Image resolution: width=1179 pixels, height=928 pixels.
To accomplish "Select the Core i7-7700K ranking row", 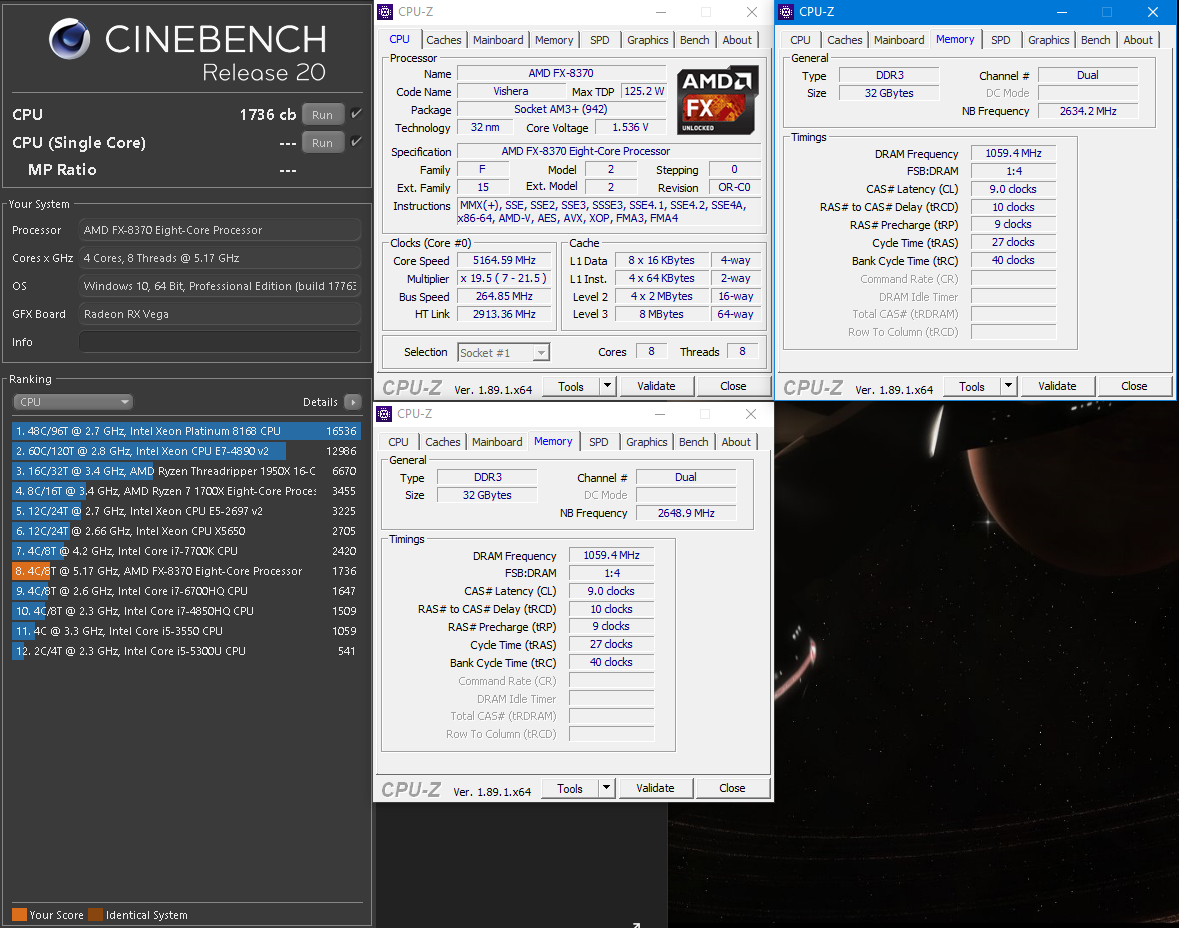I will [186, 551].
